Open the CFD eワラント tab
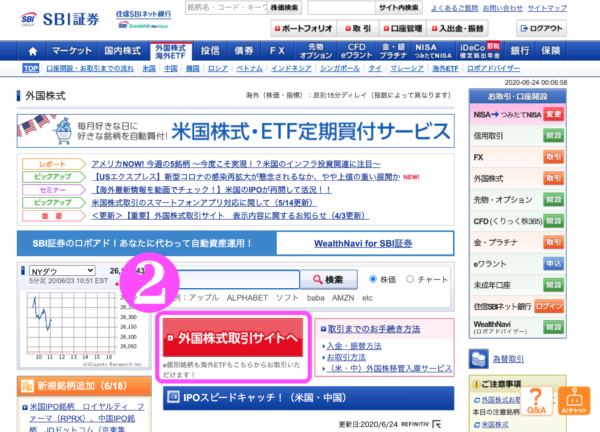This screenshot has height=432, width=600. pyautogui.click(x=357, y=51)
